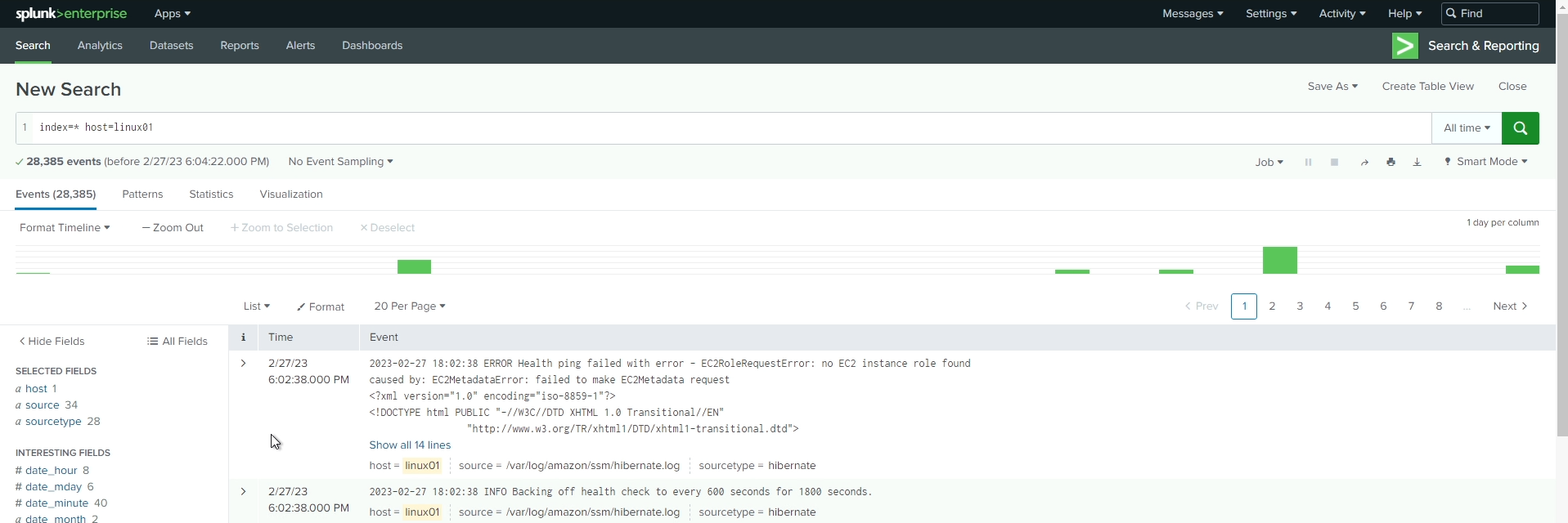The image size is (1568, 523).
Task: Share the search job
Action: [1364, 162]
